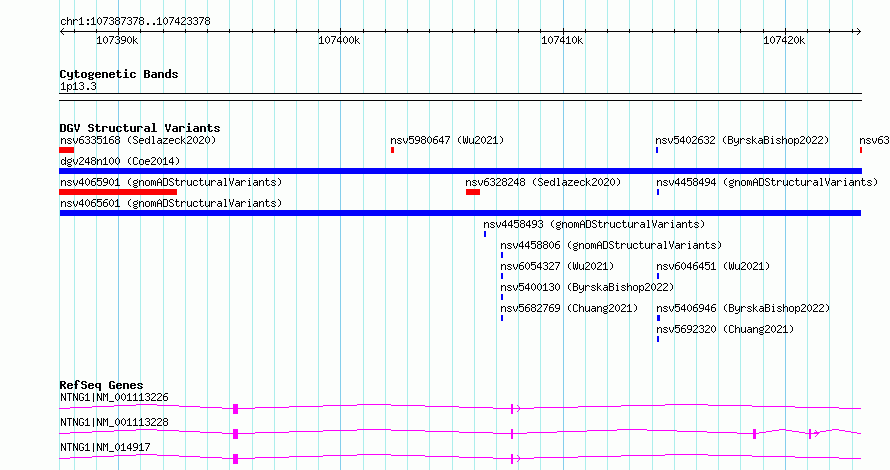Click the small blue marker under nsv5402632
The width and height of the screenshot is (890, 470).
pyautogui.click(x=657, y=150)
